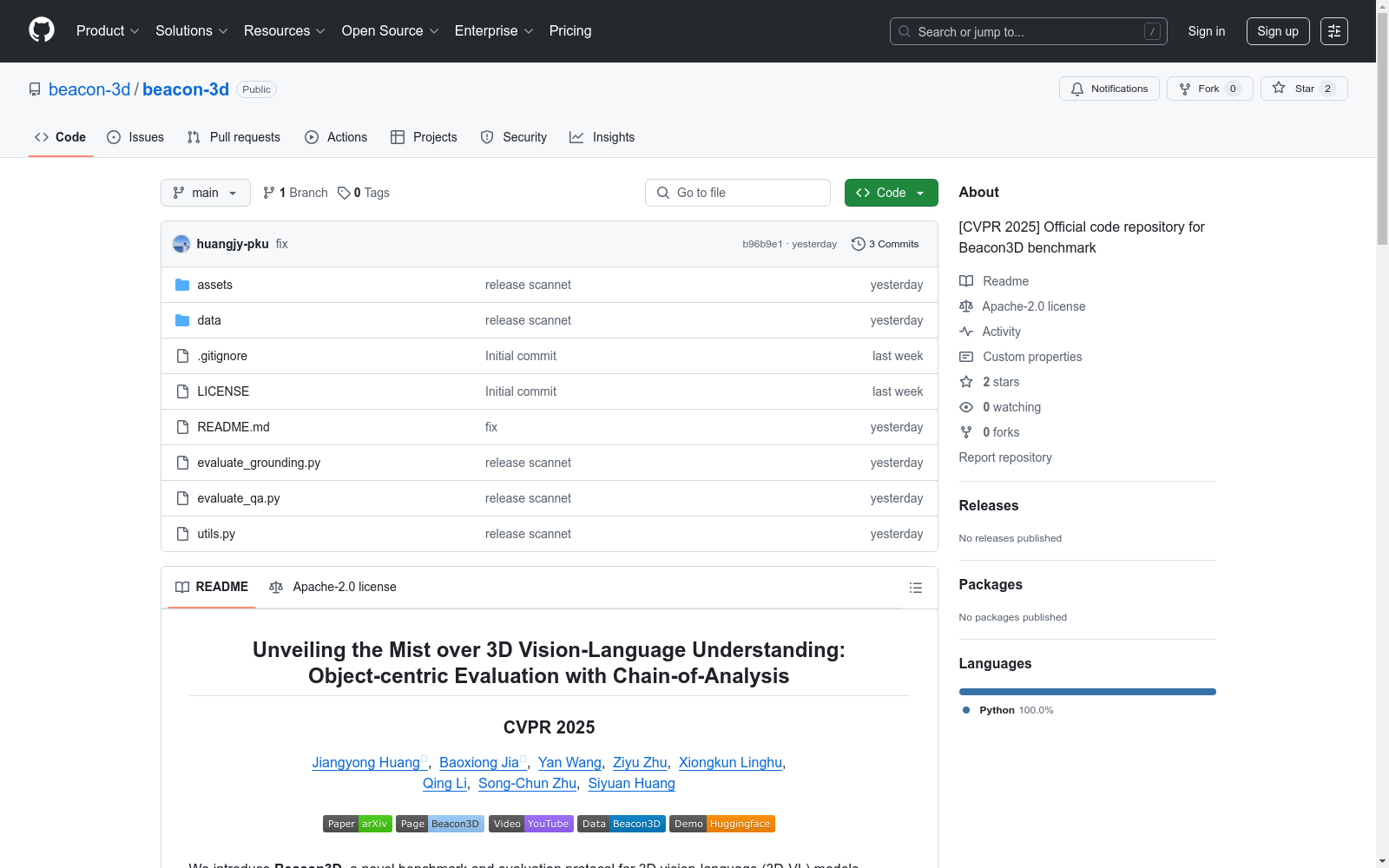1389x868 pixels.
Task: Expand the Solutions menu
Action: point(192,31)
